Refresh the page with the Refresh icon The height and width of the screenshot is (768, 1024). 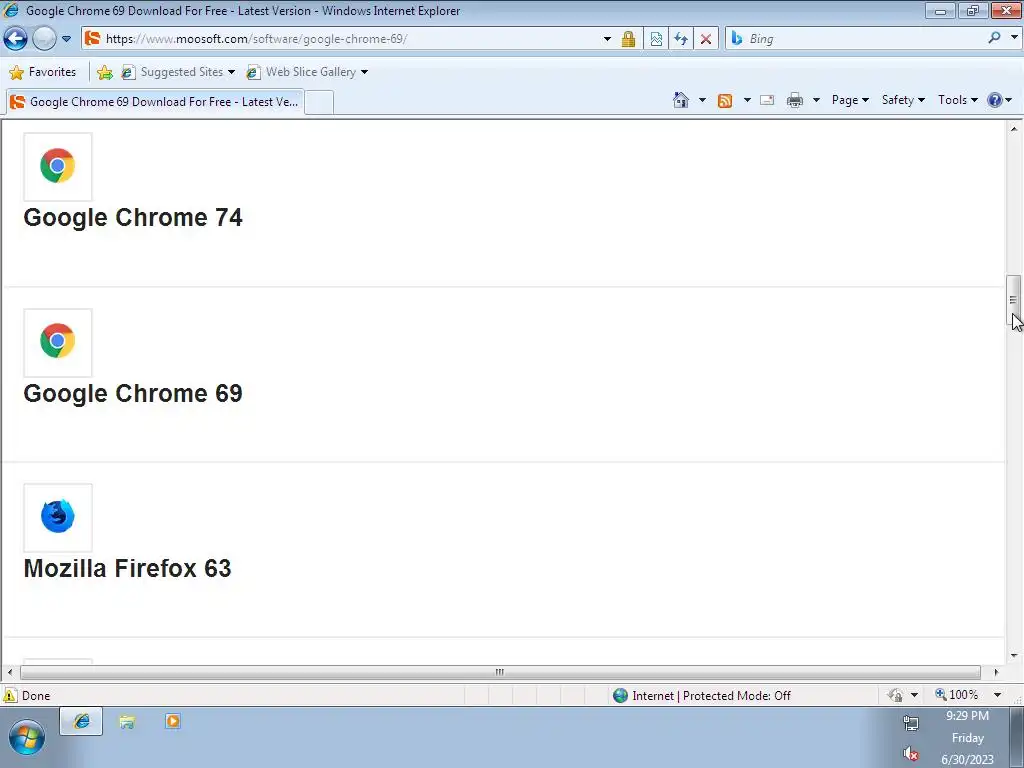click(x=680, y=39)
